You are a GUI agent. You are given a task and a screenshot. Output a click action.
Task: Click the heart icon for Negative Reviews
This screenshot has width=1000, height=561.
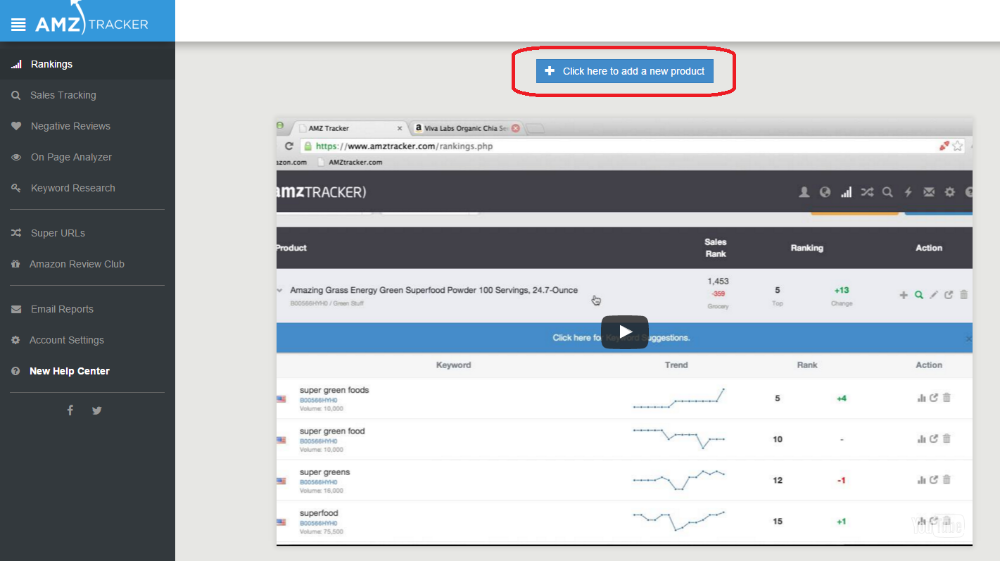tap(16, 126)
